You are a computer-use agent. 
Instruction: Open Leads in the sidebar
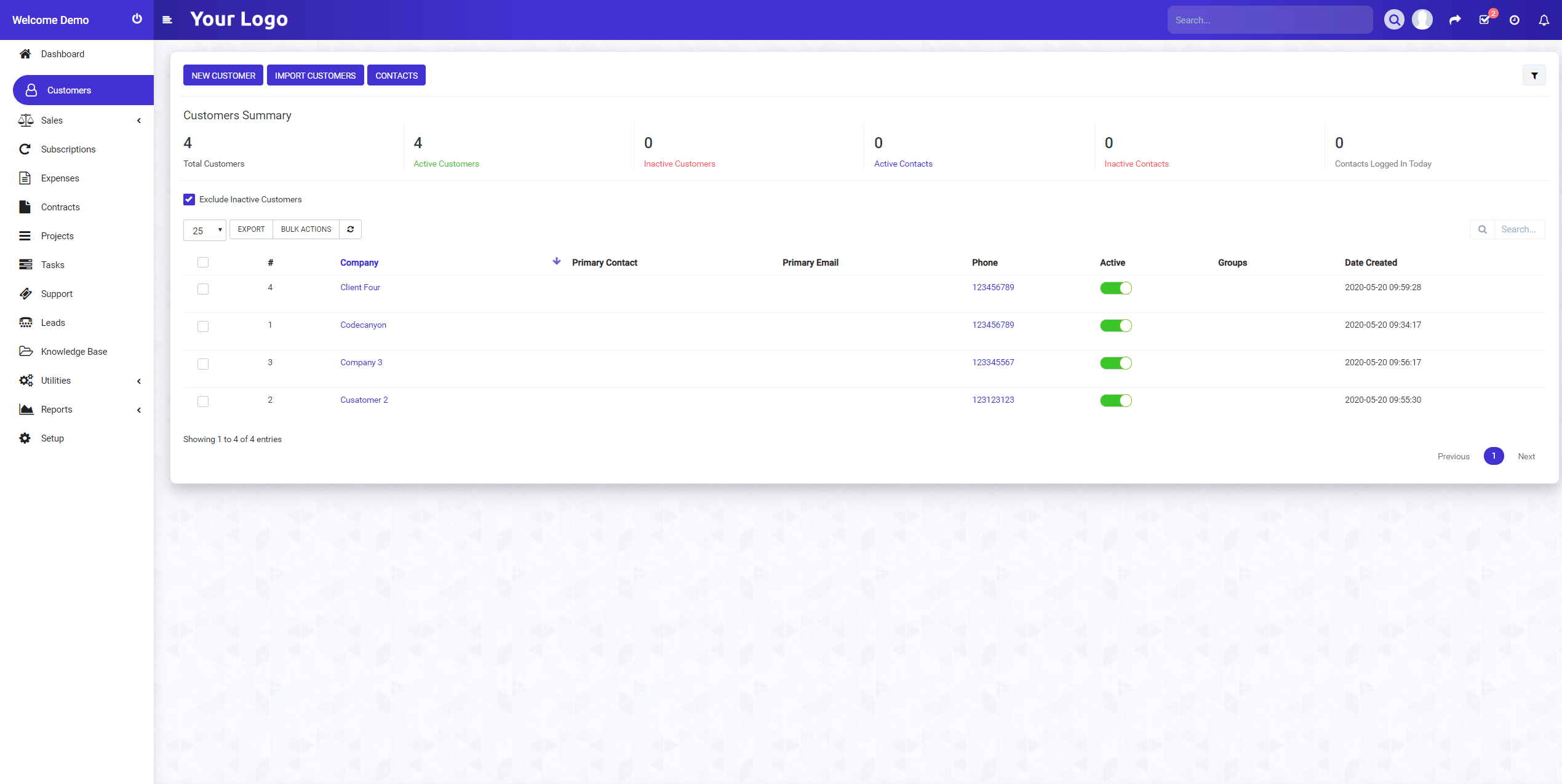(x=53, y=323)
